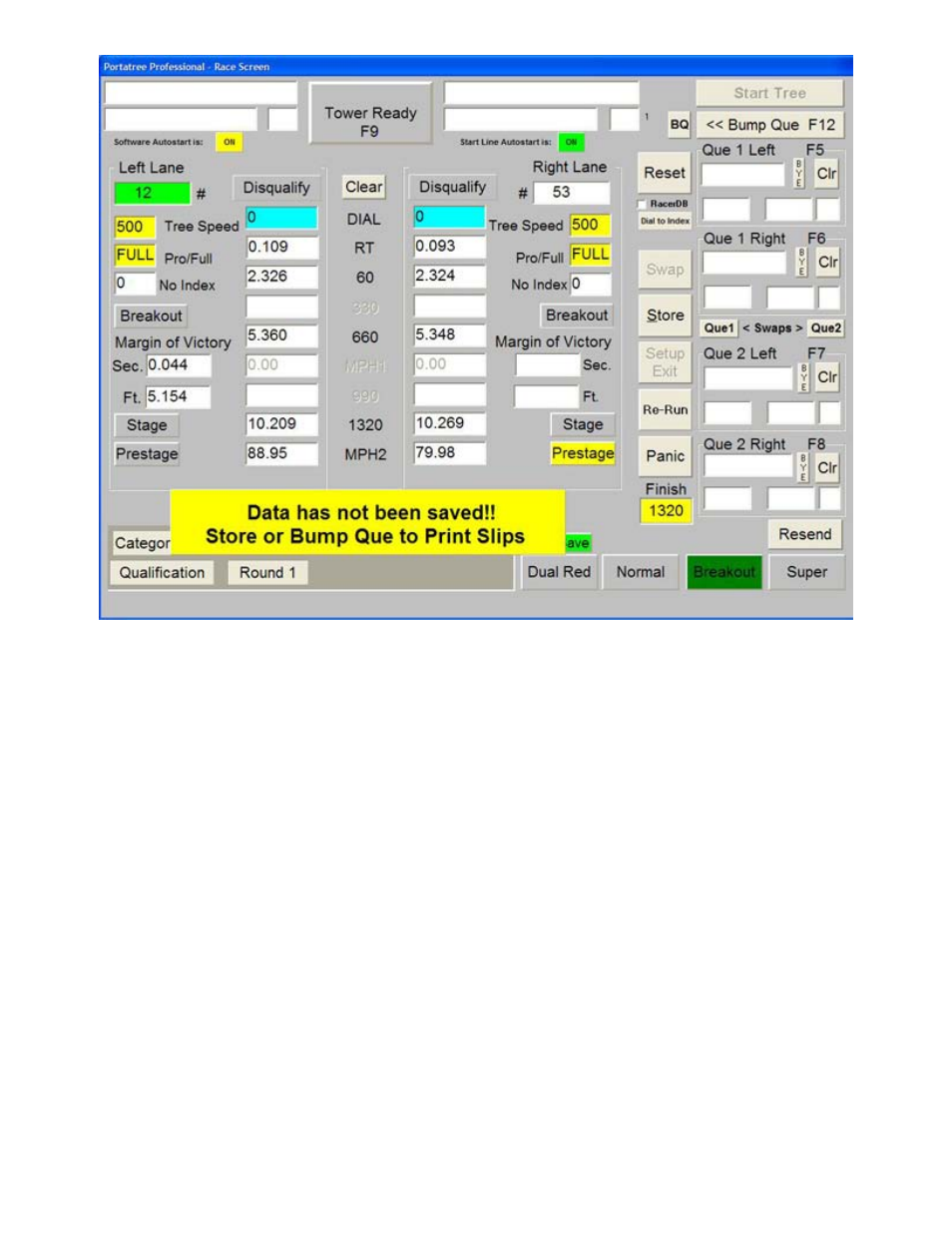Image resolution: width=952 pixels, height=1233 pixels.
Task: Disqualify the Left Lane racer
Action: pyautogui.click(x=276, y=188)
